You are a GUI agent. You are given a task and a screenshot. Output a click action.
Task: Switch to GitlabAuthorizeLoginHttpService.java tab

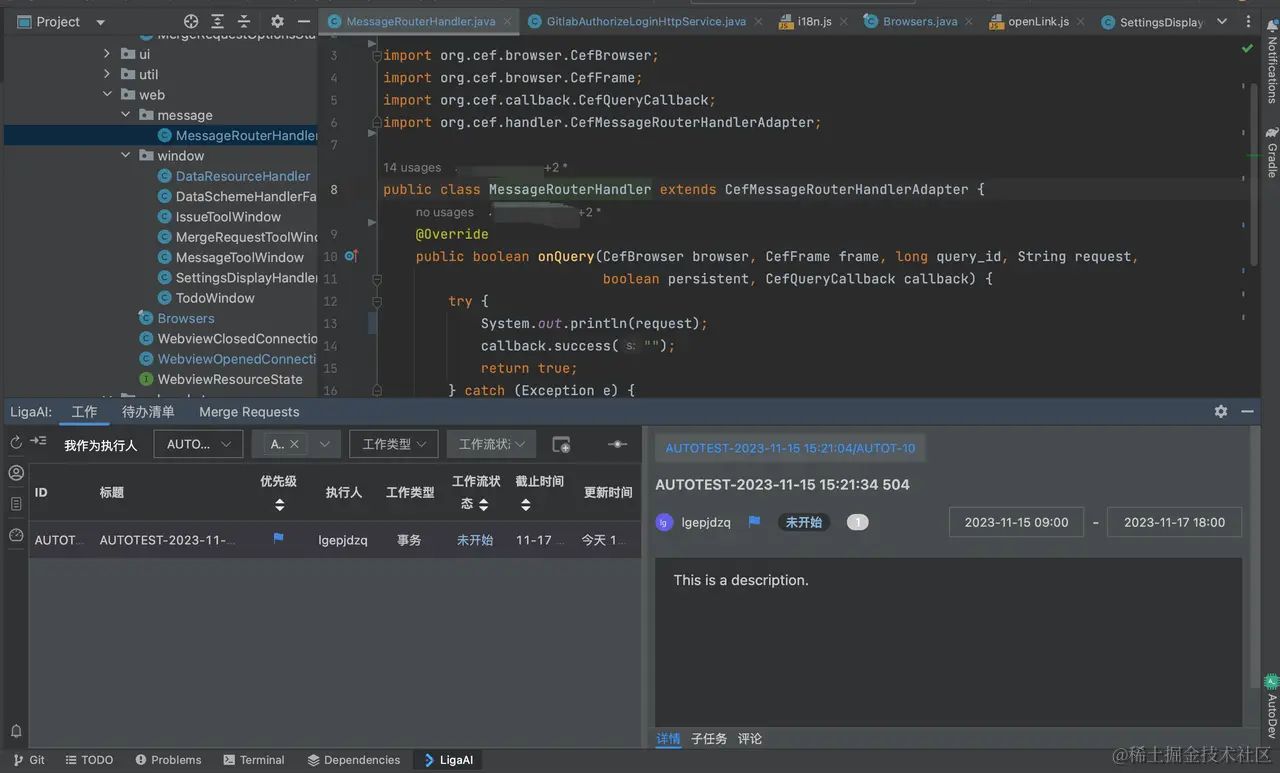pos(646,21)
